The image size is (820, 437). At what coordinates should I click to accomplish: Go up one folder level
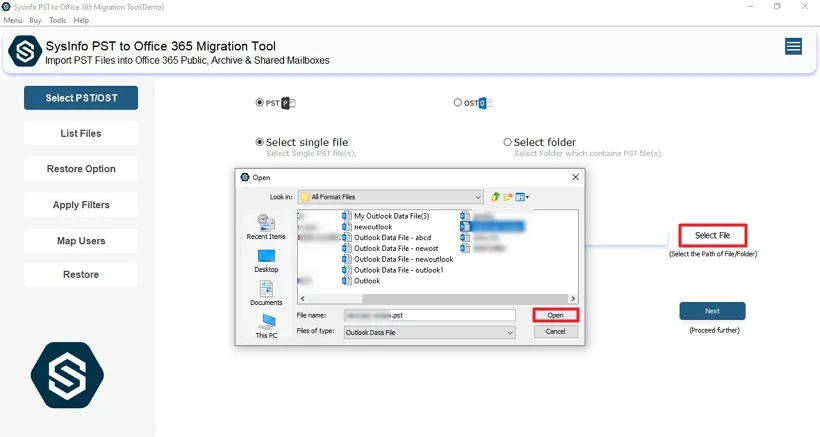pos(495,197)
